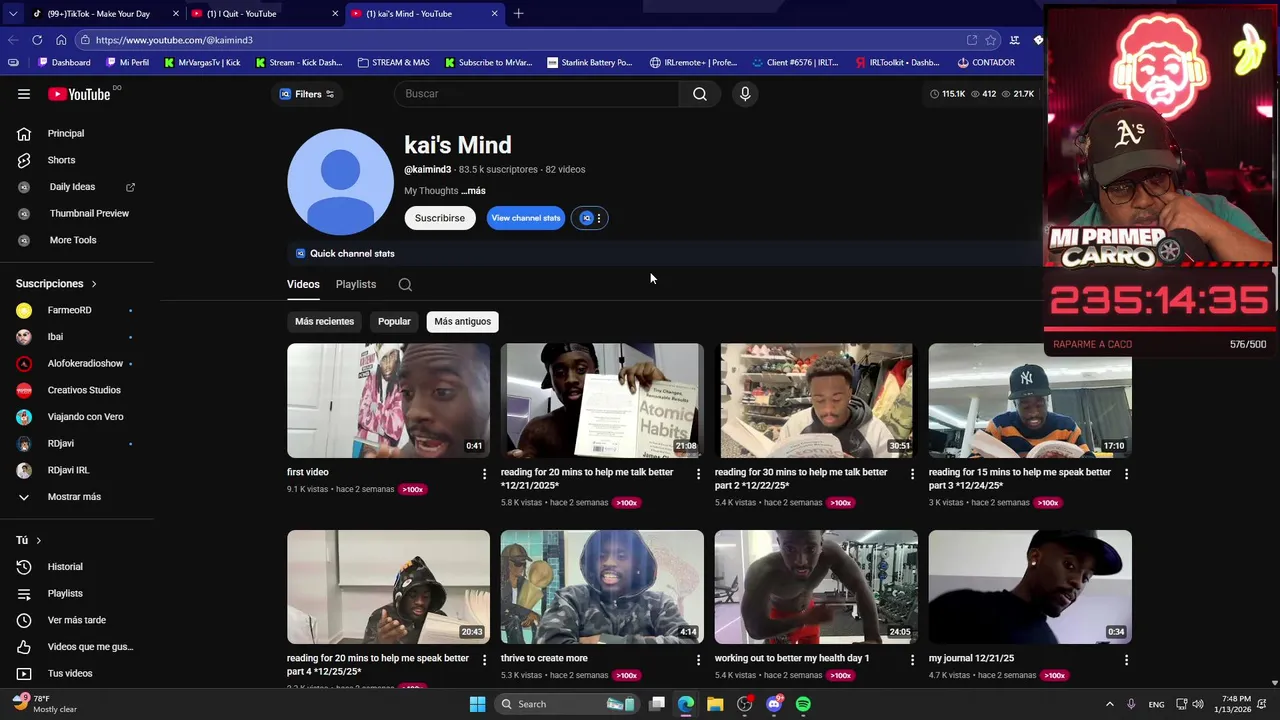Open Ver más tarde list

(x=76, y=620)
